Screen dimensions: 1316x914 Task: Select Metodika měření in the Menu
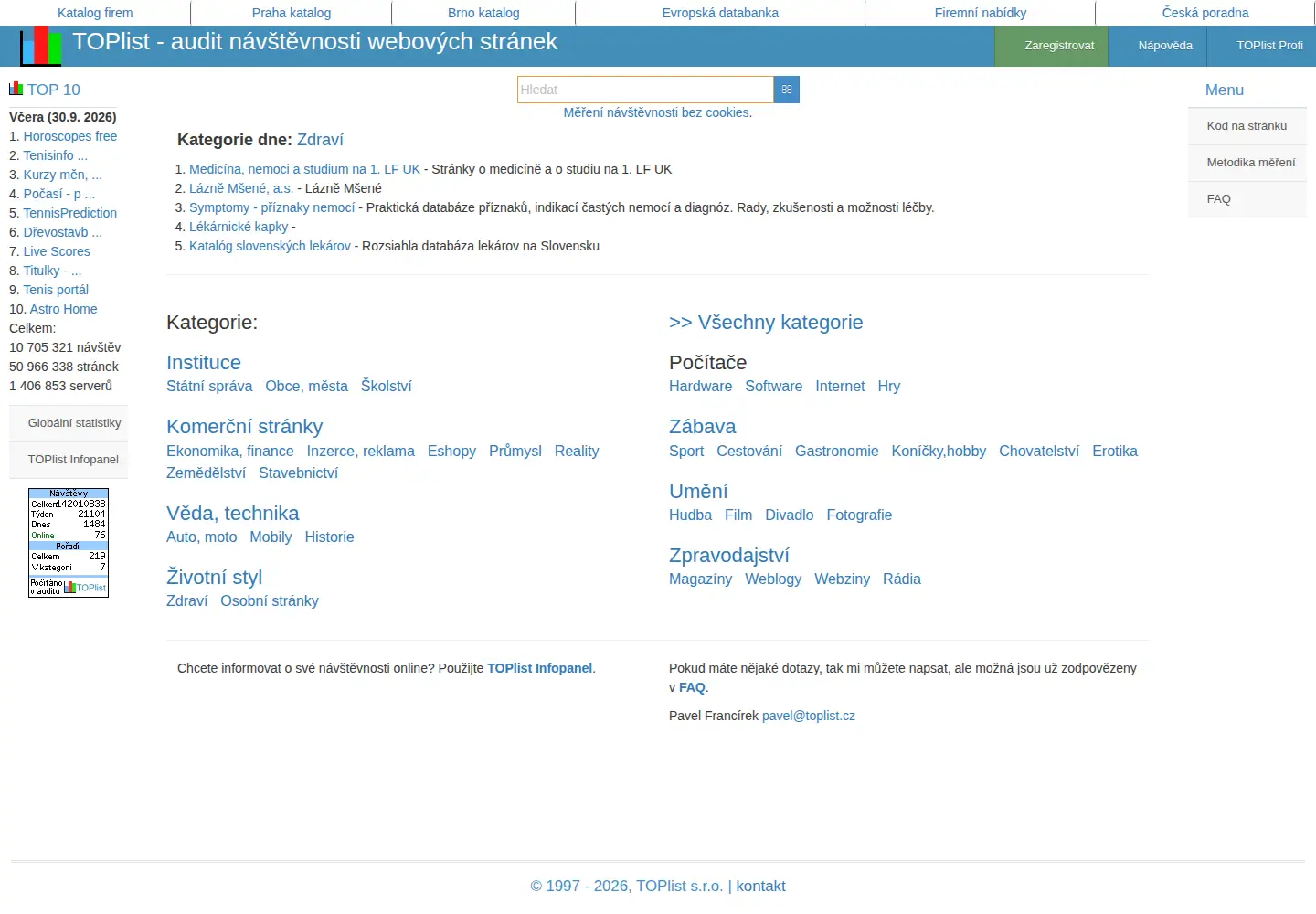(1247, 163)
